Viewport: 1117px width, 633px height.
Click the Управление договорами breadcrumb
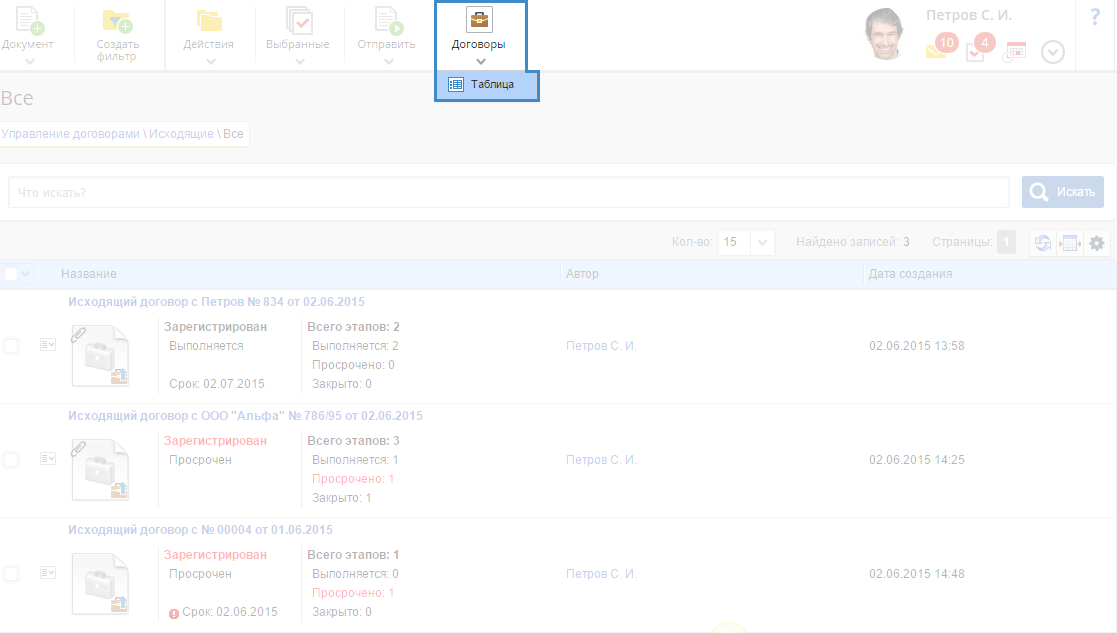coord(70,134)
